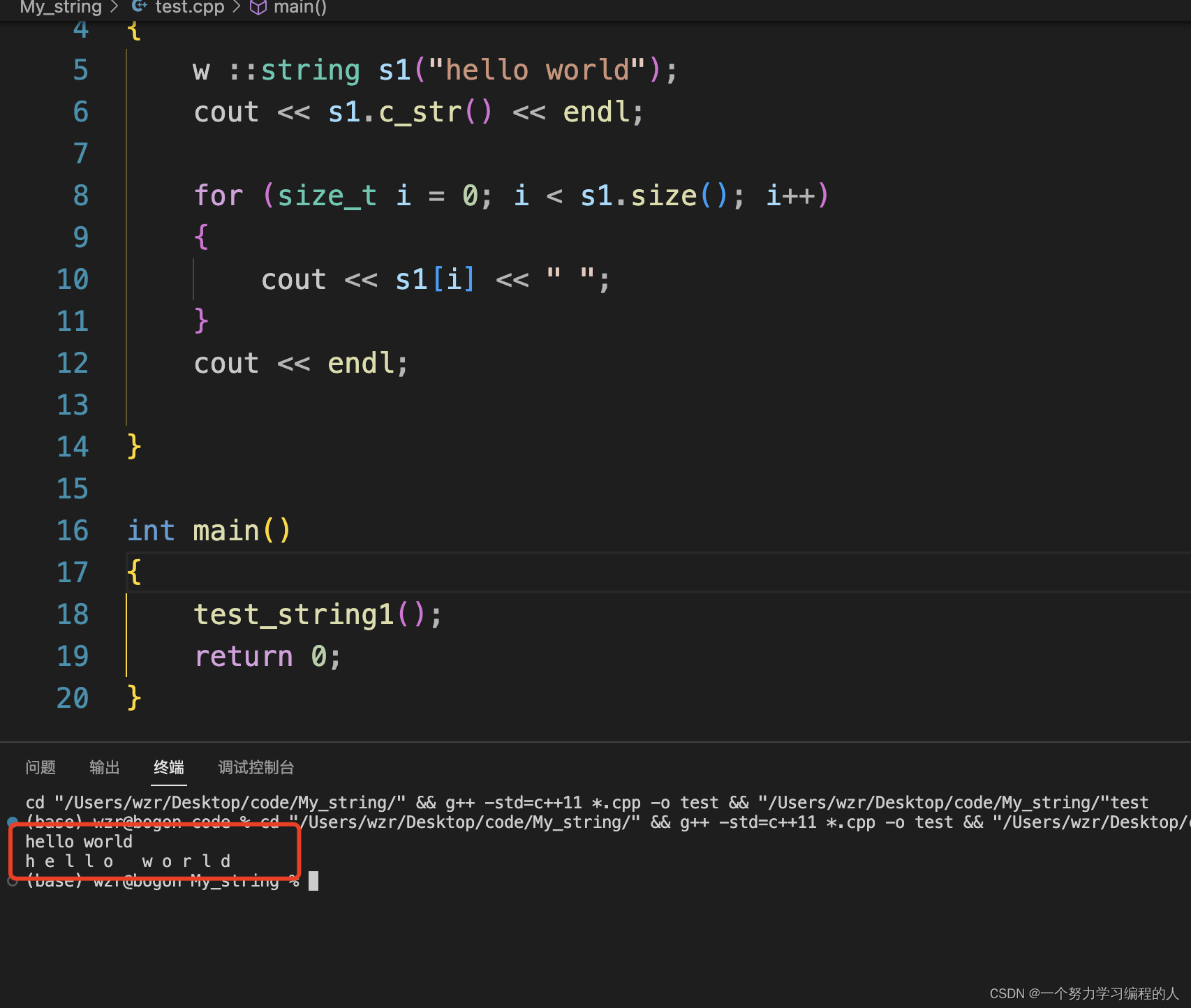Screen dimensions: 1191x1008
Task: Click test.cpp breadcrumb to browse sibling files
Action: (x=188, y=7)
